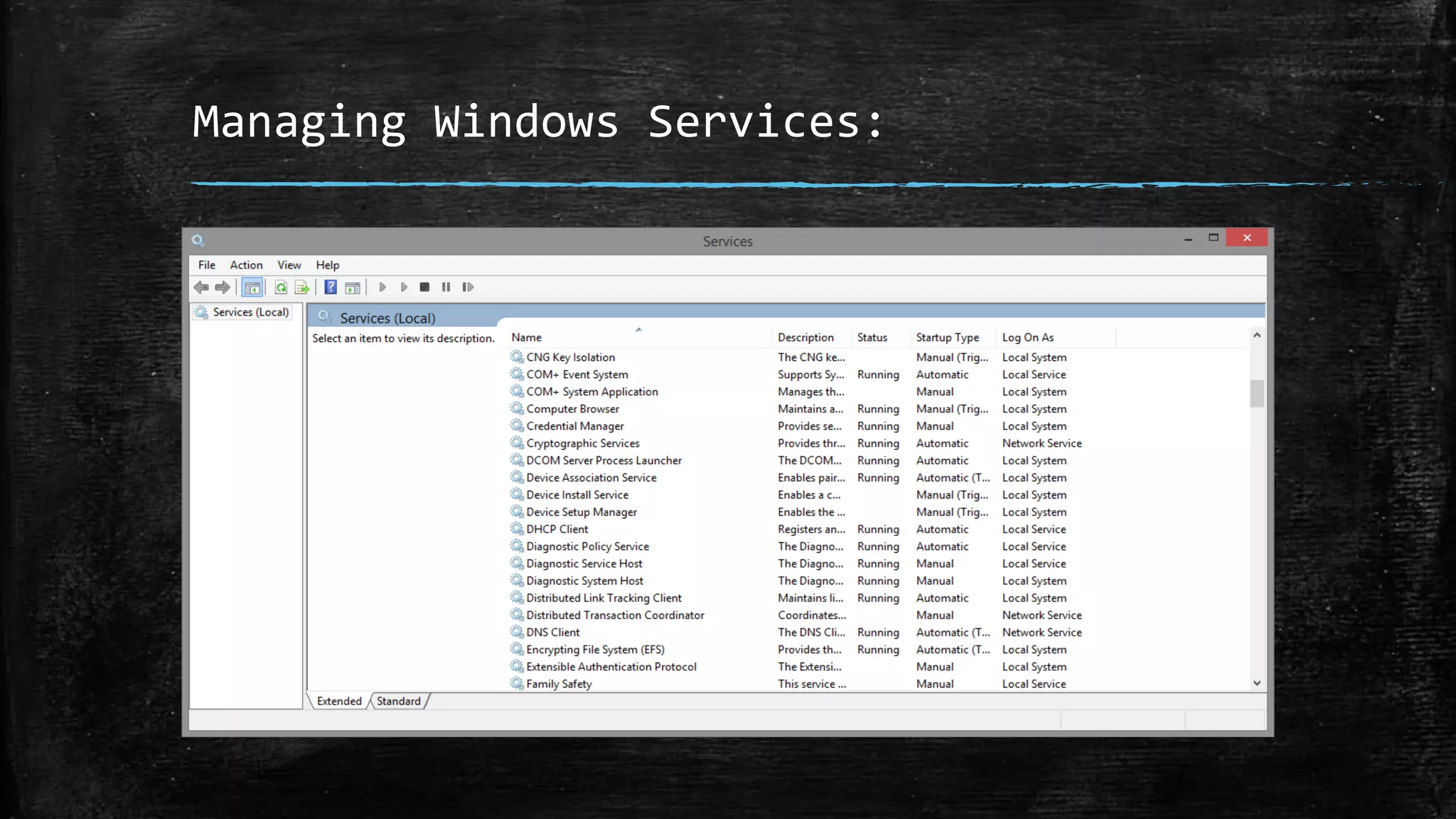Click 'The DNS Cli...' description cell

point(811,632)
